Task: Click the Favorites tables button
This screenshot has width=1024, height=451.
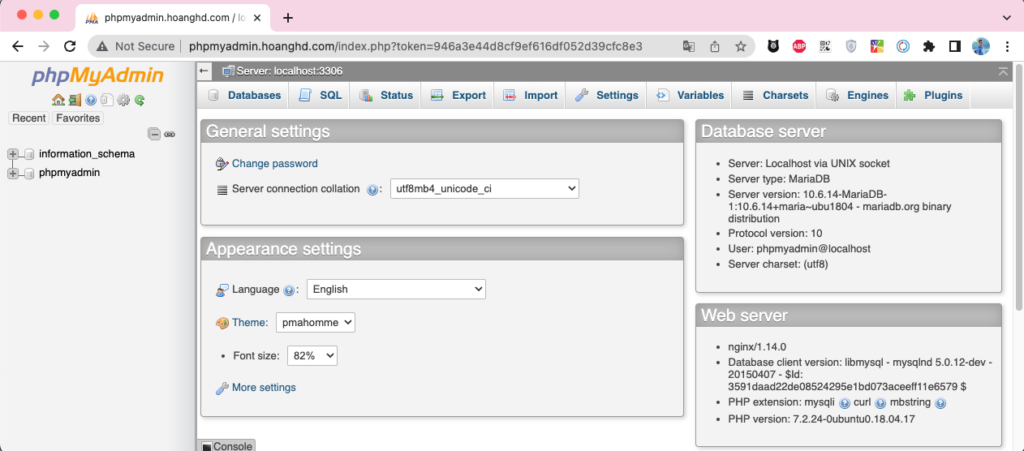Action: [x=78, y=118]
